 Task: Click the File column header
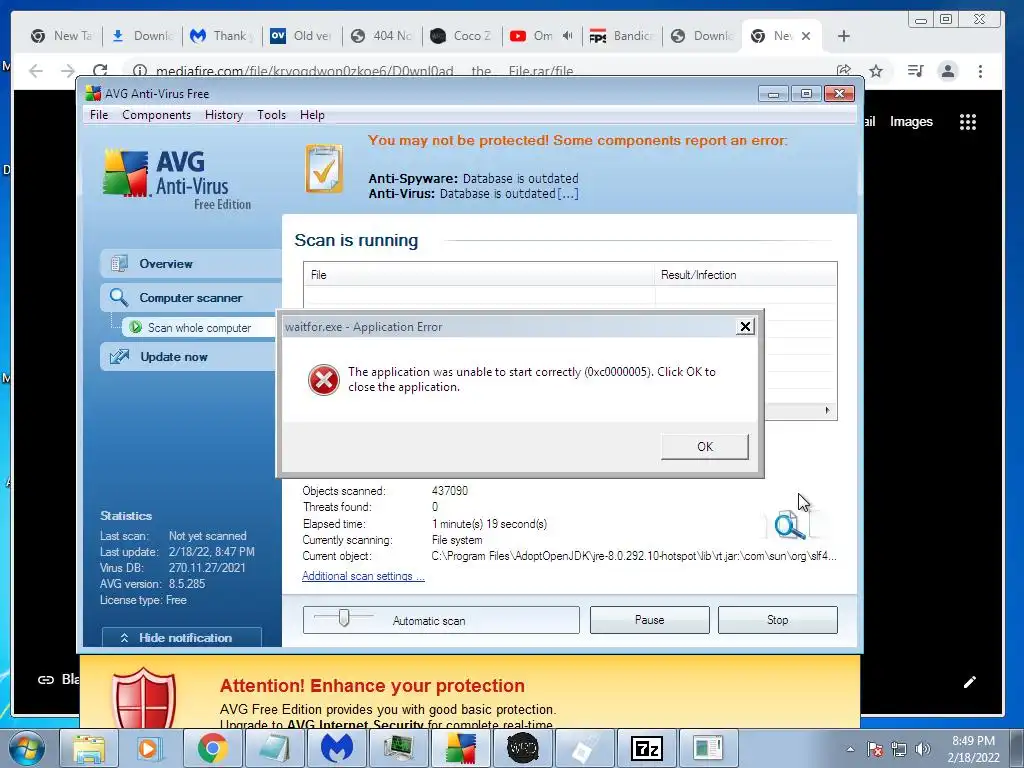[479, 275]
